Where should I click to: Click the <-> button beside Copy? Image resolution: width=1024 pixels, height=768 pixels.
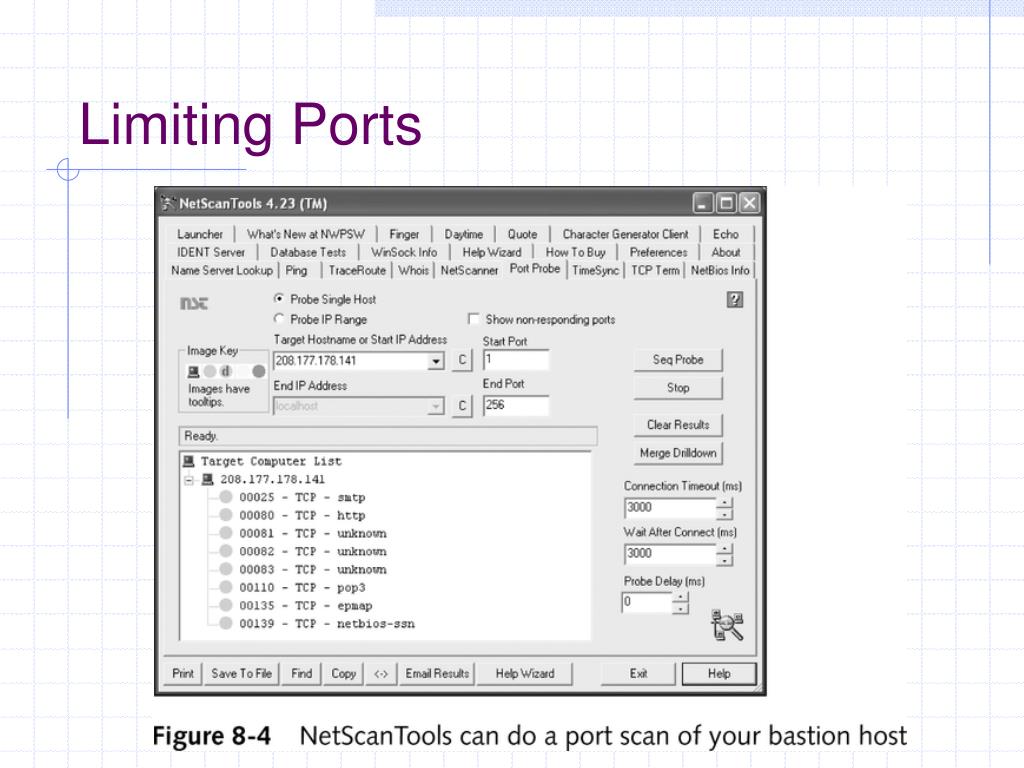pos(381,673)
